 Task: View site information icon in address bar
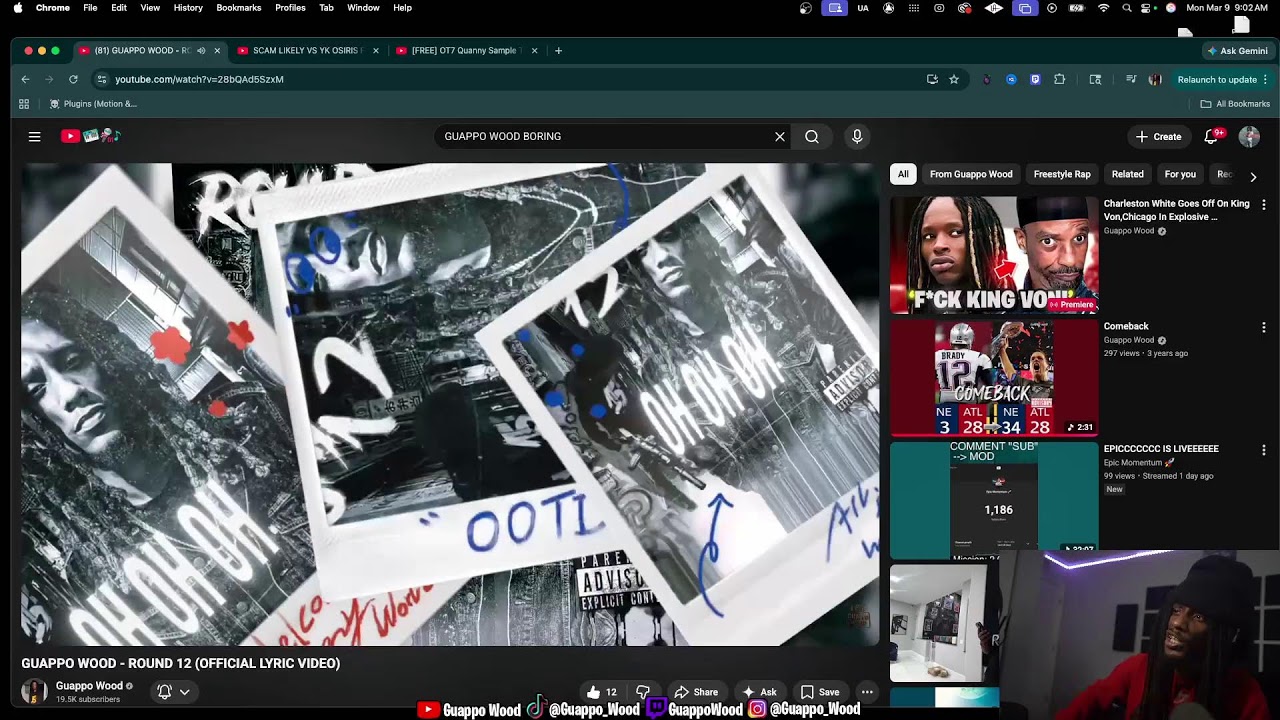pos(101,79)
